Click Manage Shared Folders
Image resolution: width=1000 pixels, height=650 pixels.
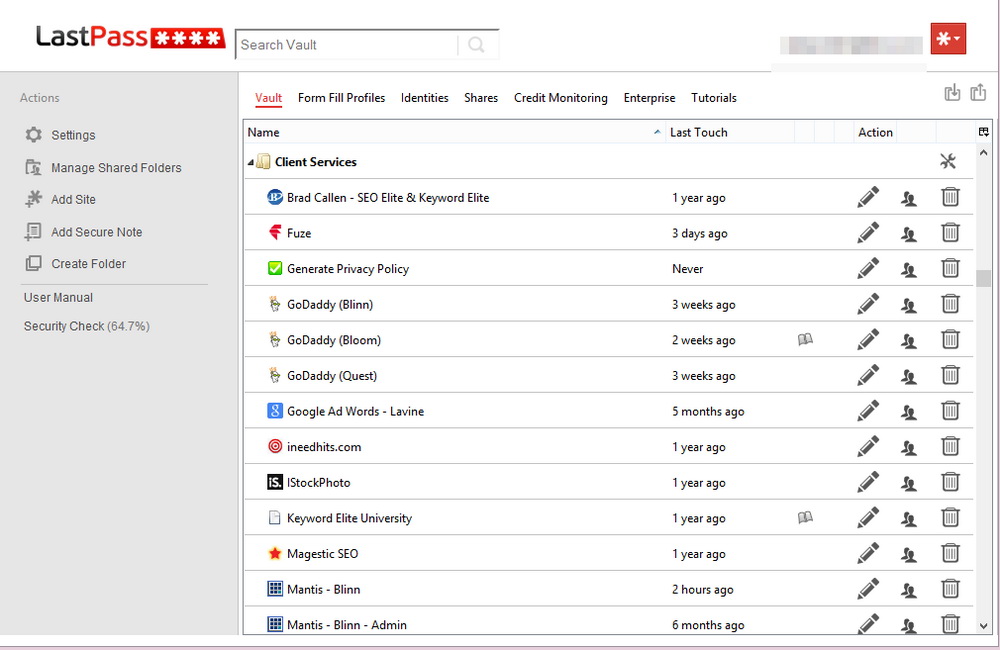(103, 168)
